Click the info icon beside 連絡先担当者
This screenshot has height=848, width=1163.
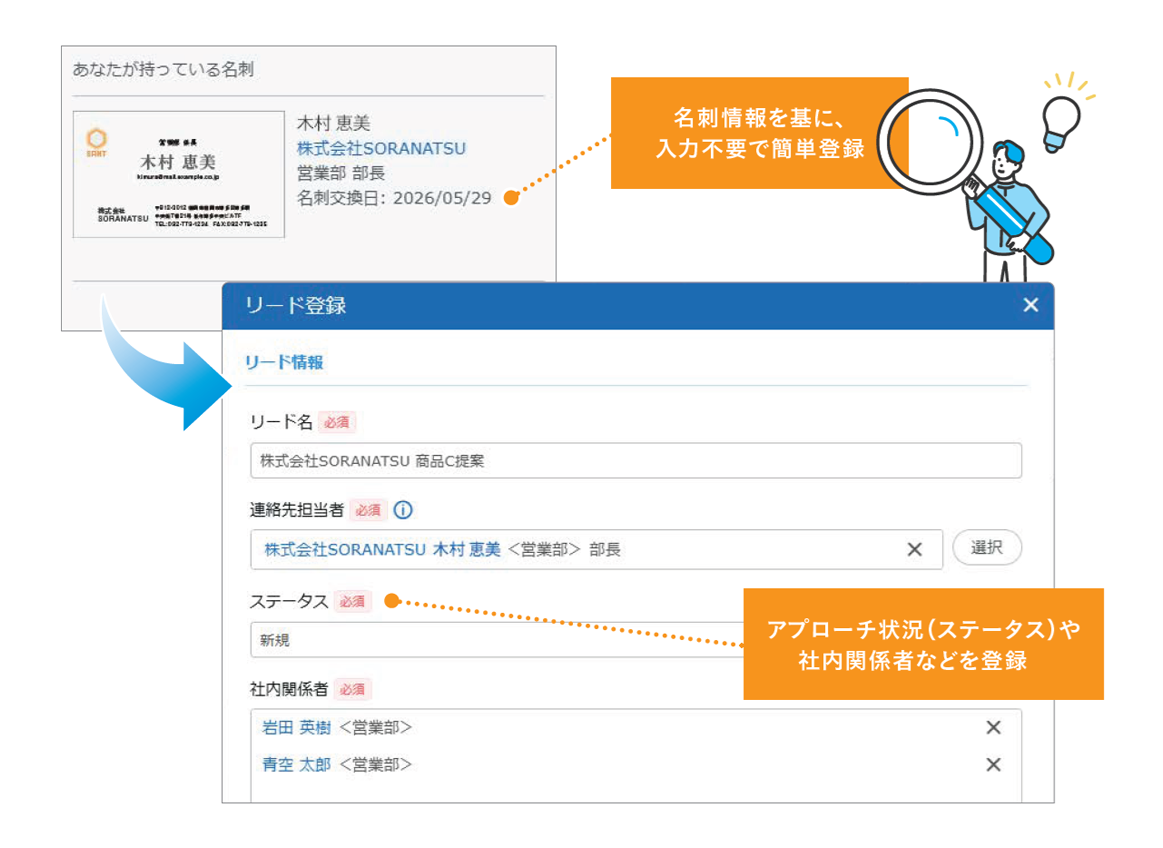coord(403,510)
